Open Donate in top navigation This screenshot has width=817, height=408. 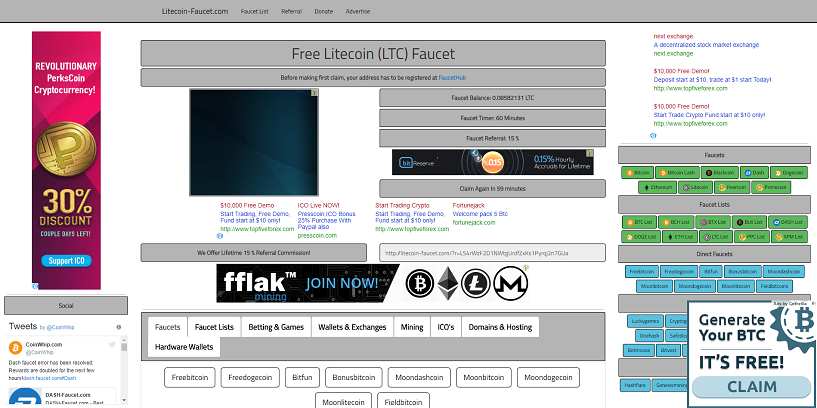point(324,11)
